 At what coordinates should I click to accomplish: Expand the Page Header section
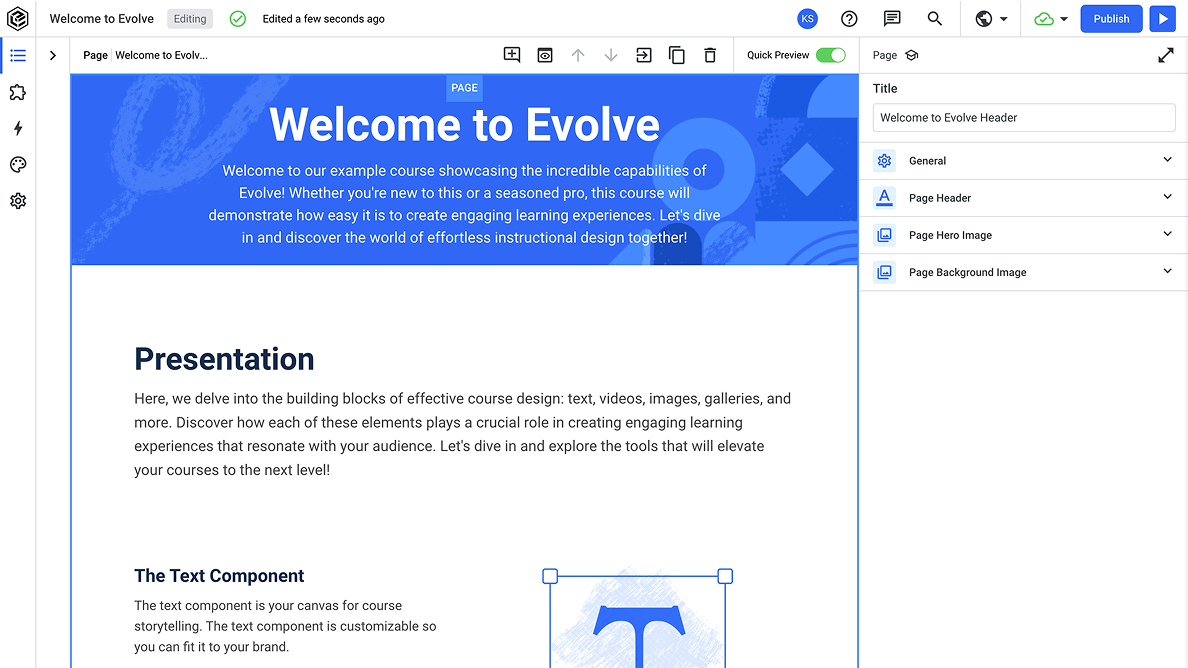point(1023,197)
